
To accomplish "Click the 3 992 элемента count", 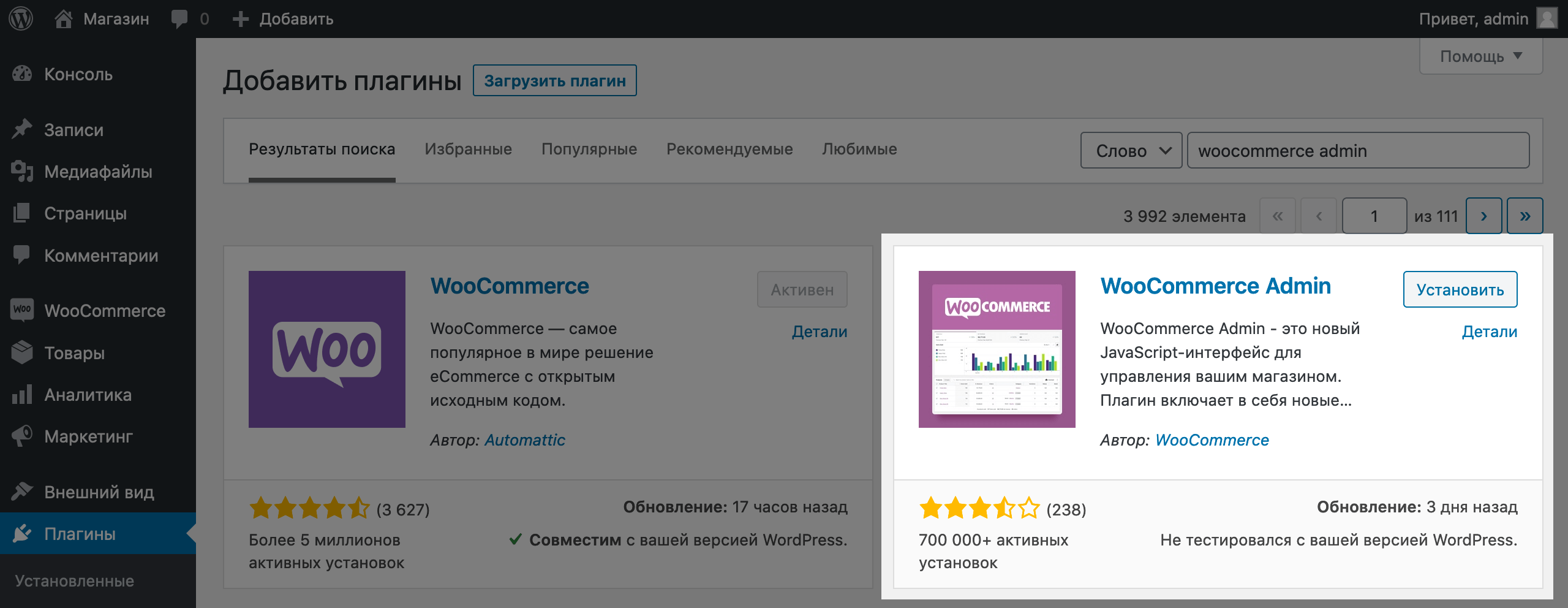I will click(1184, 216).
